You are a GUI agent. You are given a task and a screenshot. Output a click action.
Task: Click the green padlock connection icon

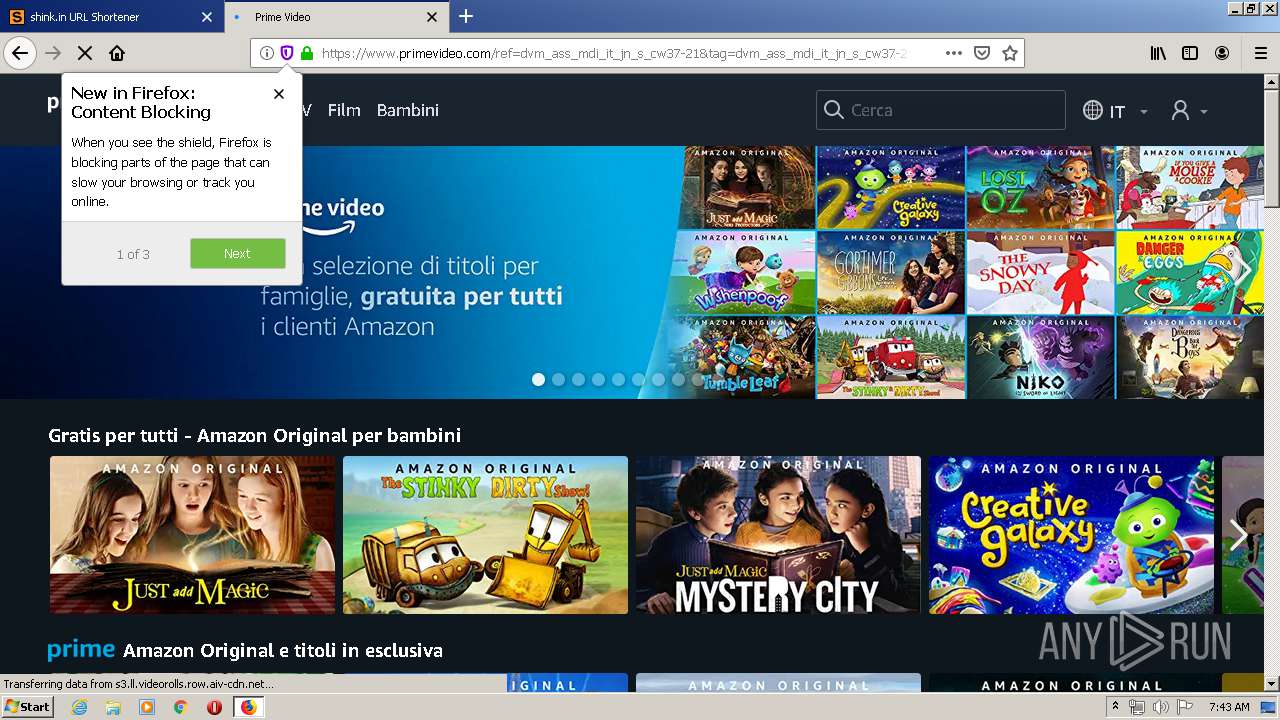pos(306,53)
